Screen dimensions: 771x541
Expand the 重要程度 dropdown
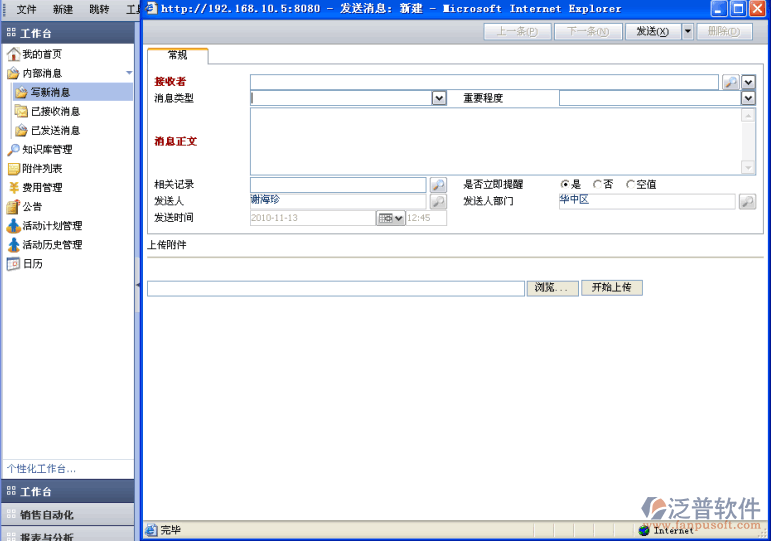[748, 98]
